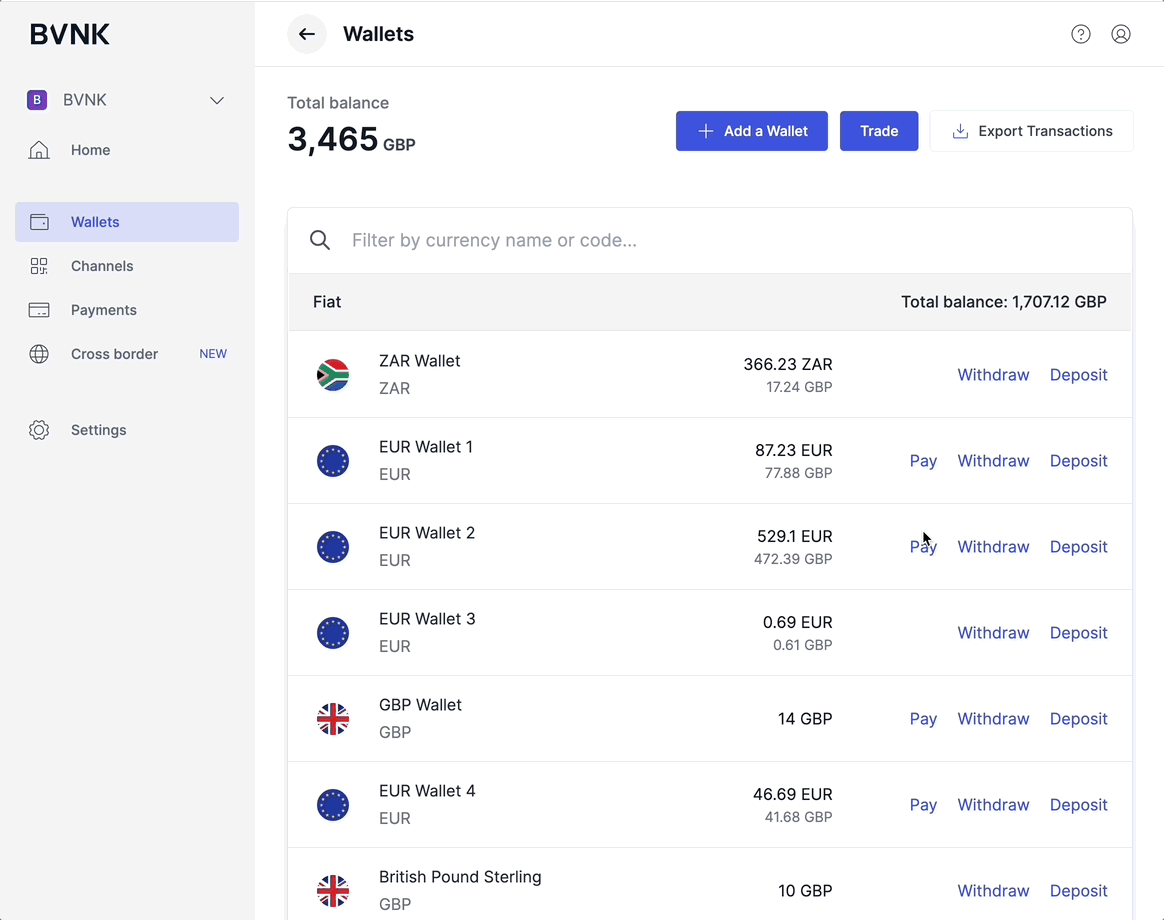Select Home in the navigation menu
The height and width of the screenshot is (920, 1164).
90,149
